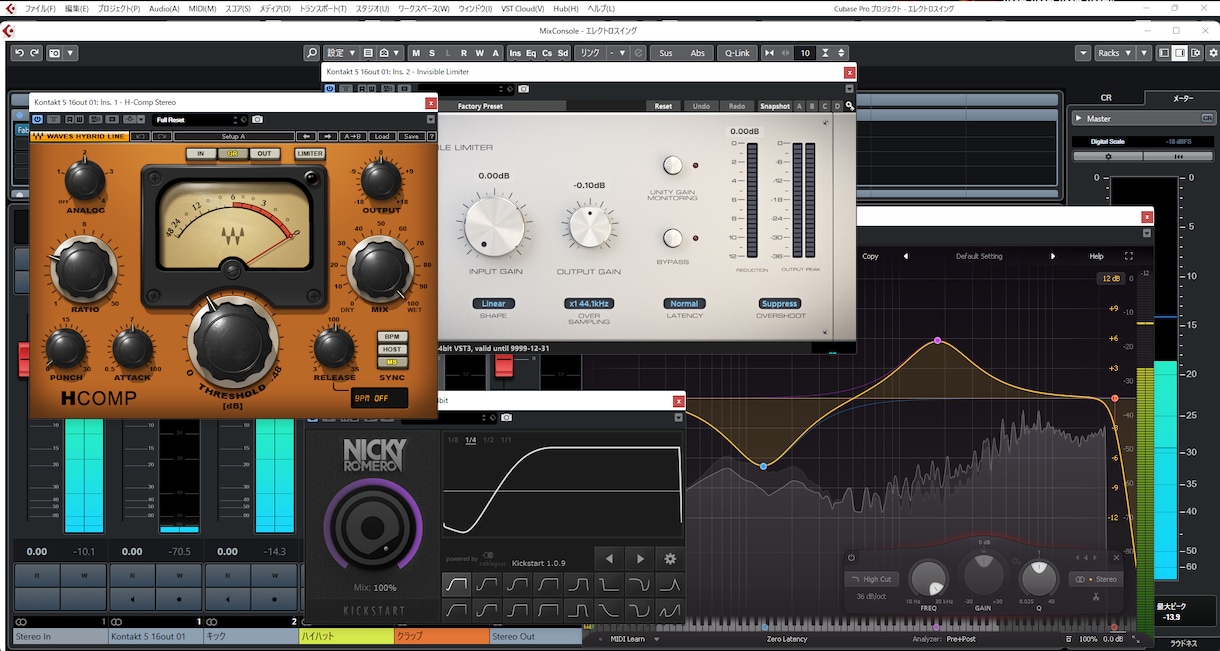Take an H-Comp preset snapshot with the camera icon
Viewport: 1220px width, 651px height.
click(x=257, y=120)
